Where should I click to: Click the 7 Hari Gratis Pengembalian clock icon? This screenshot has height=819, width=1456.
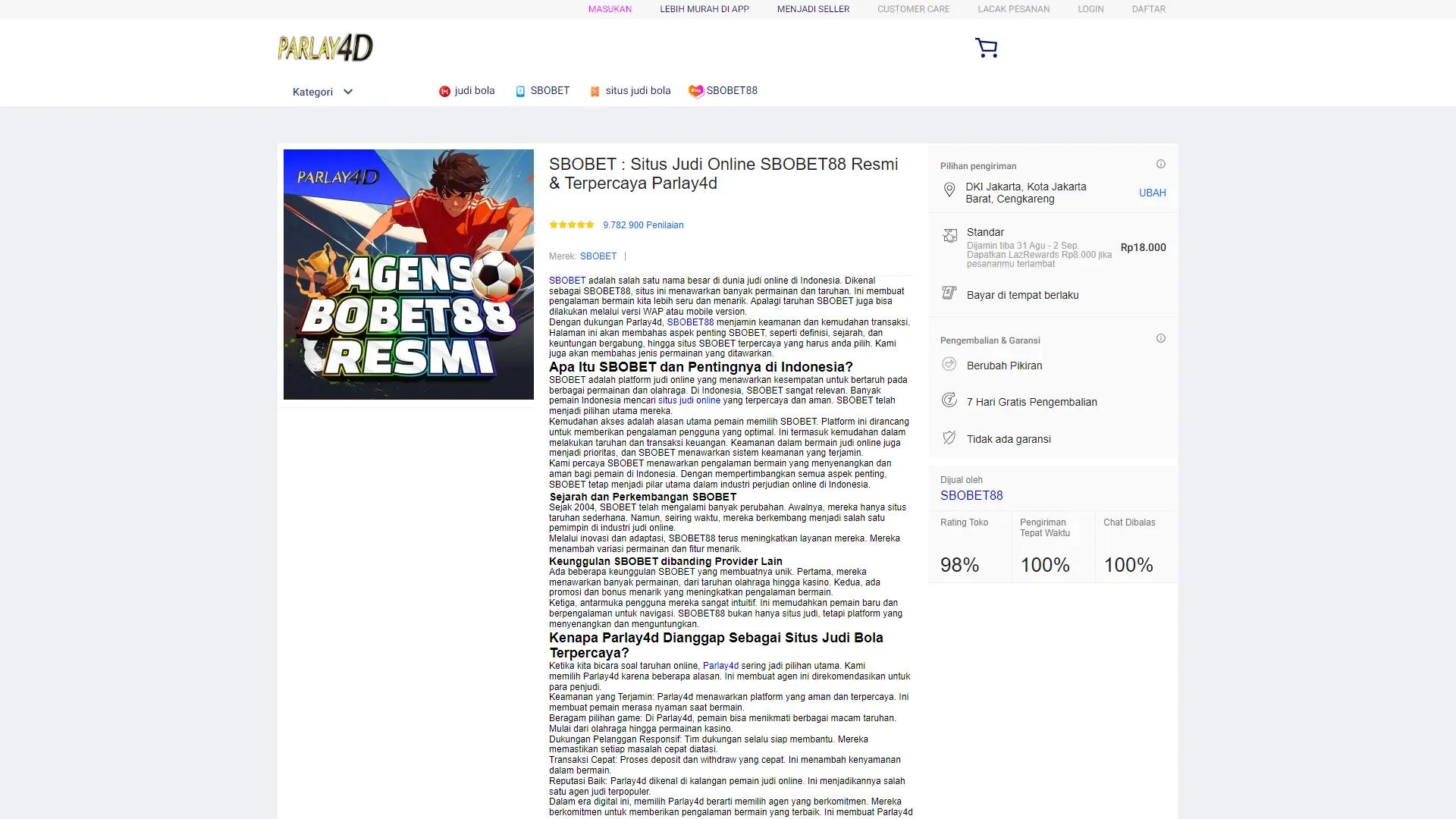coord(949,402)
